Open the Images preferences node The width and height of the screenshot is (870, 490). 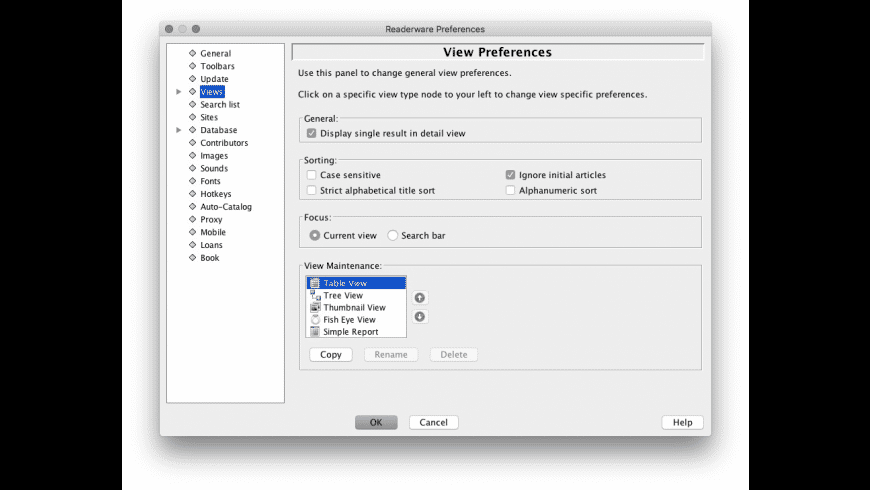[x=214, y=155]
